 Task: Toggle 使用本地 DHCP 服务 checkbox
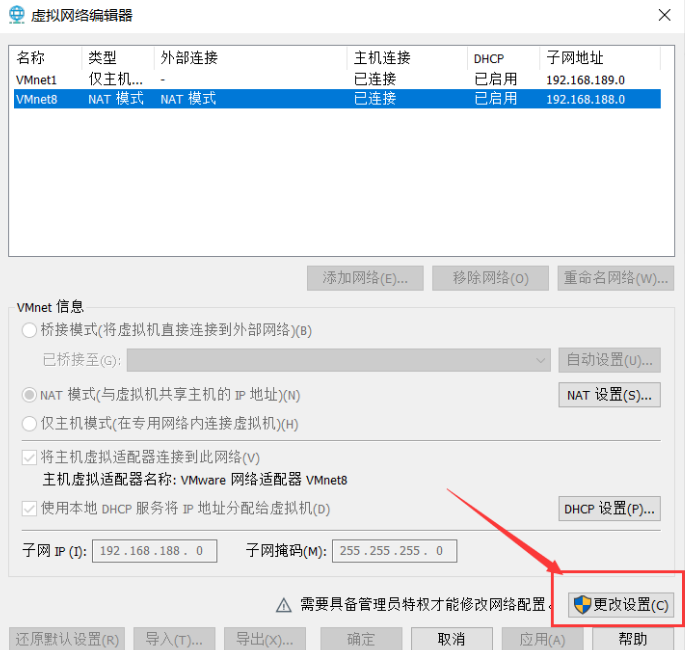pos(29,508)
